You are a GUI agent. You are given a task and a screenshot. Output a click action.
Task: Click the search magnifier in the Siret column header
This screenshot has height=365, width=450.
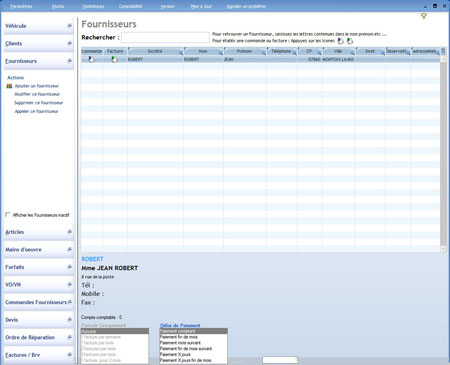[x=383, y=53]
